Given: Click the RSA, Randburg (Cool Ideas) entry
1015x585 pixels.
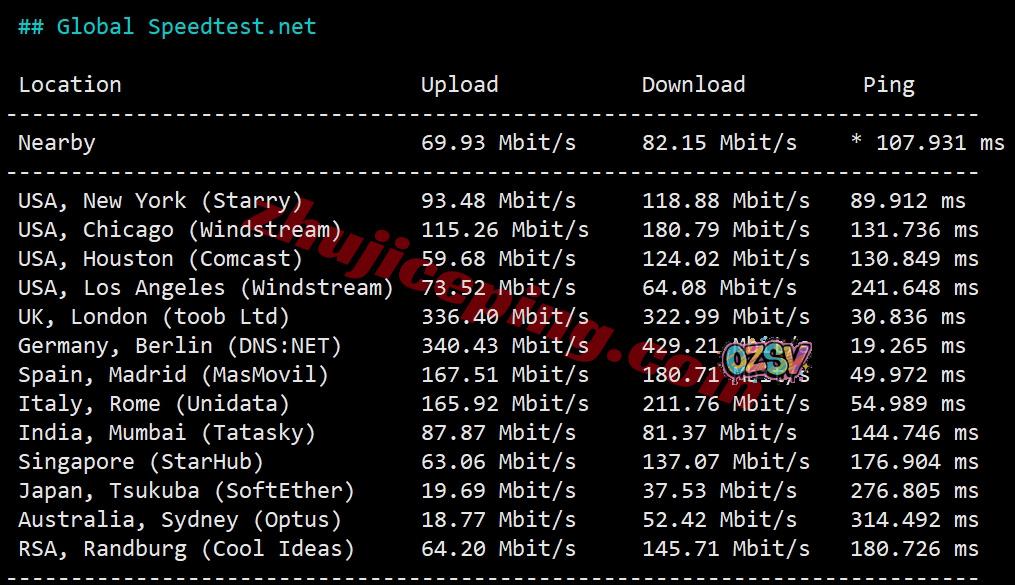Looking at the screenshot, I should [186, 549].
